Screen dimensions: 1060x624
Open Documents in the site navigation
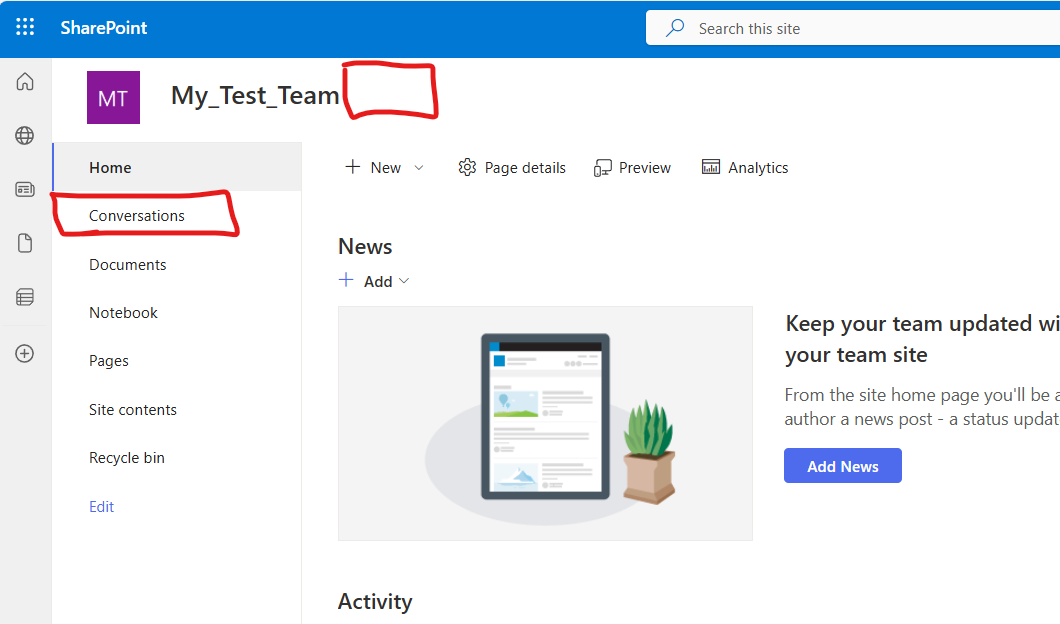pyautogui.click(x=177, y=264)
